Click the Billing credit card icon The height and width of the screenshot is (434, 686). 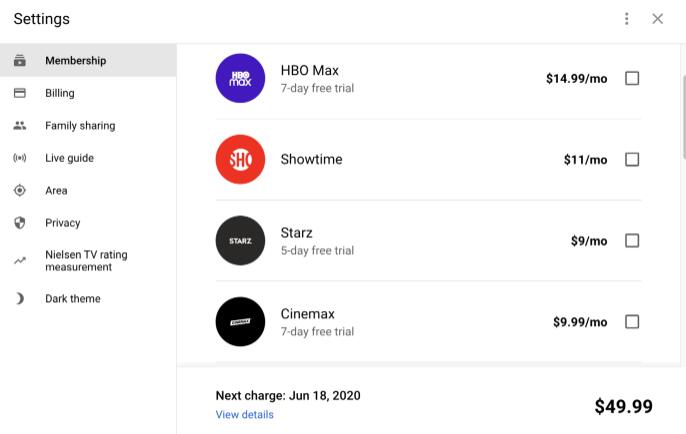pos(20,93)
